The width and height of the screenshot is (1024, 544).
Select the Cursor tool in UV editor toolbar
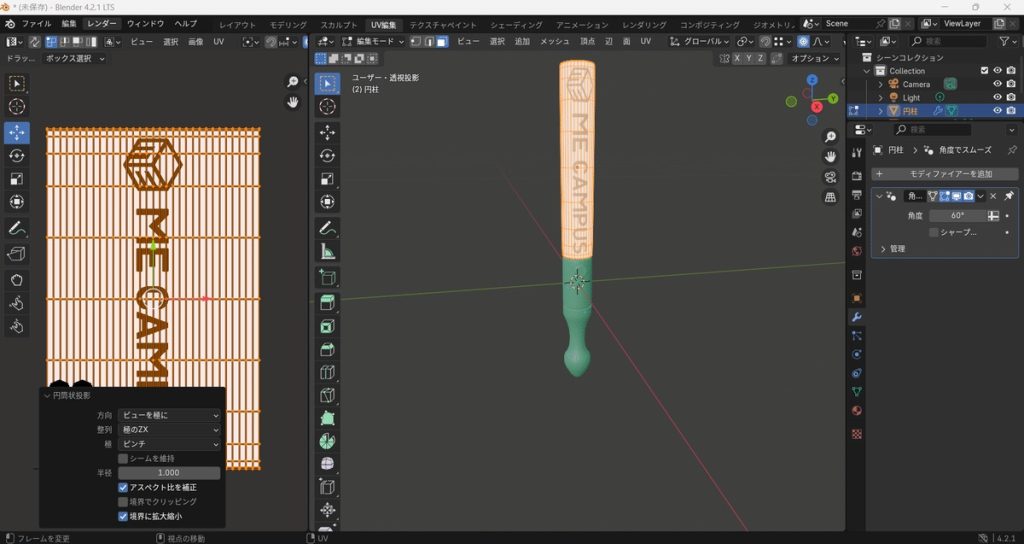tap(16, 106)
